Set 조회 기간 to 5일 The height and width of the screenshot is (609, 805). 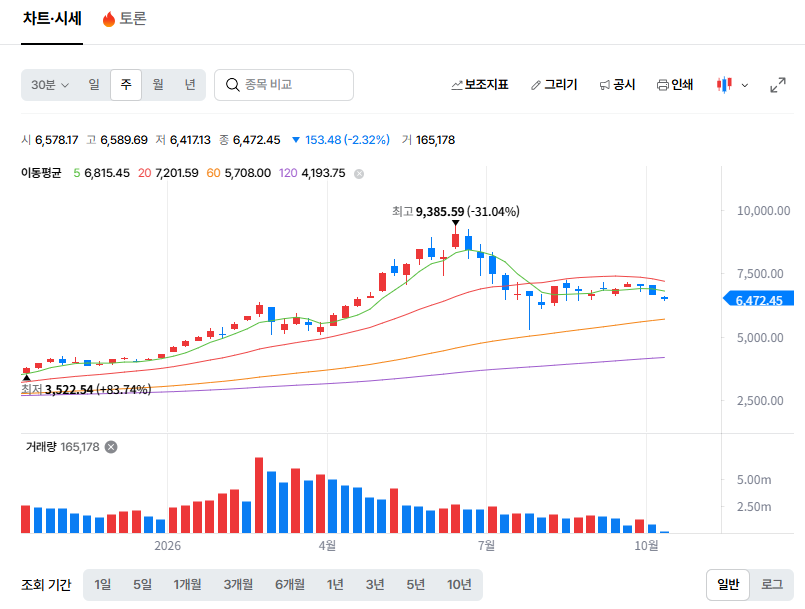(x=142, y=584)
